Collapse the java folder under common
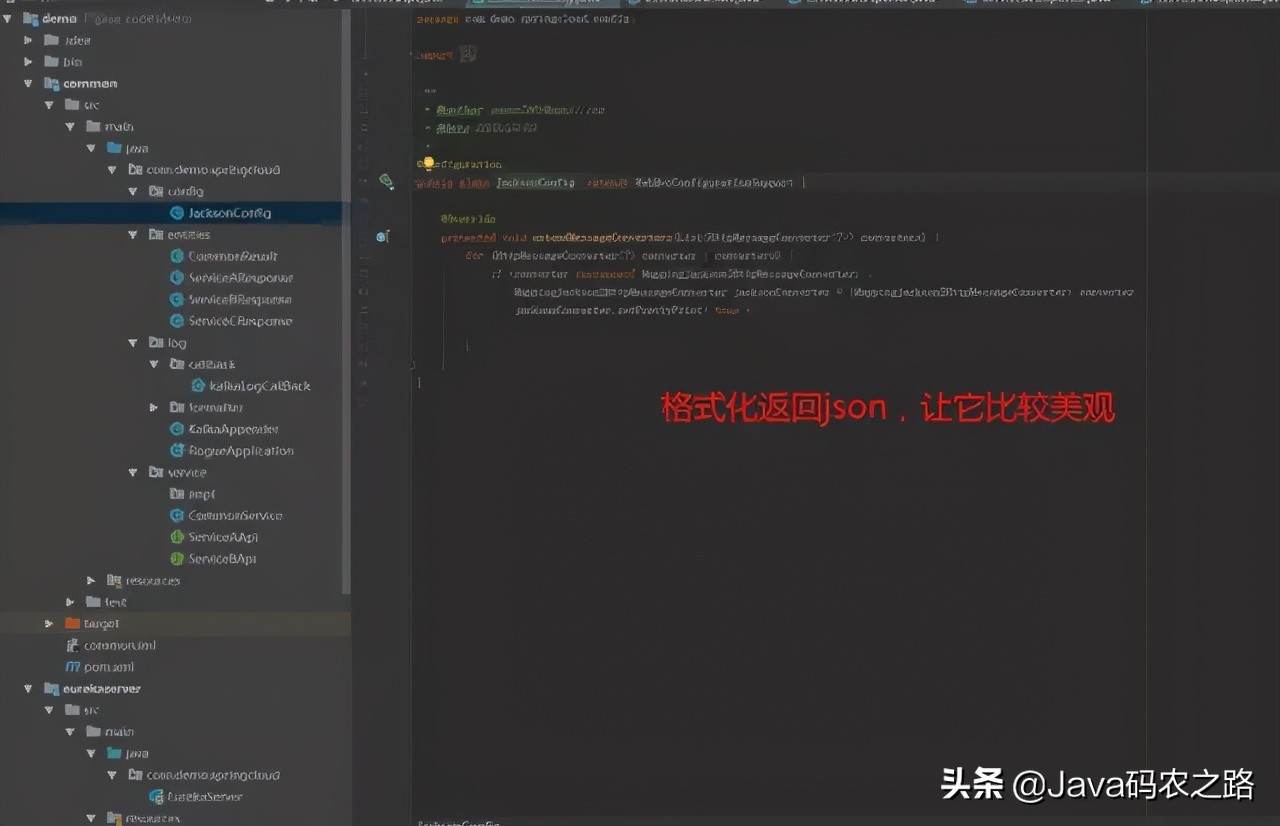Image resolution: width=1280 pixels, height=826 pixels. tap(91, 148)
